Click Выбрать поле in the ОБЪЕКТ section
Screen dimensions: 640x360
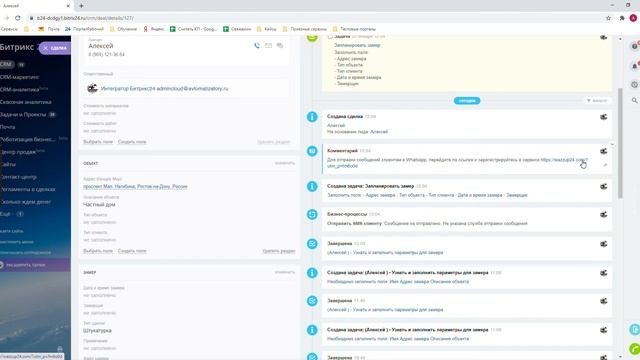[x=98, y=251]
